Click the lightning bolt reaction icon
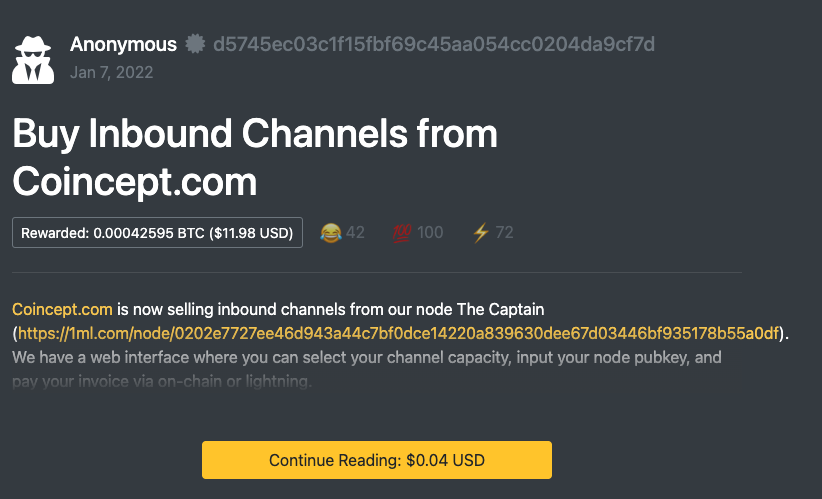 pyautogui.click(x=481, y=233)
